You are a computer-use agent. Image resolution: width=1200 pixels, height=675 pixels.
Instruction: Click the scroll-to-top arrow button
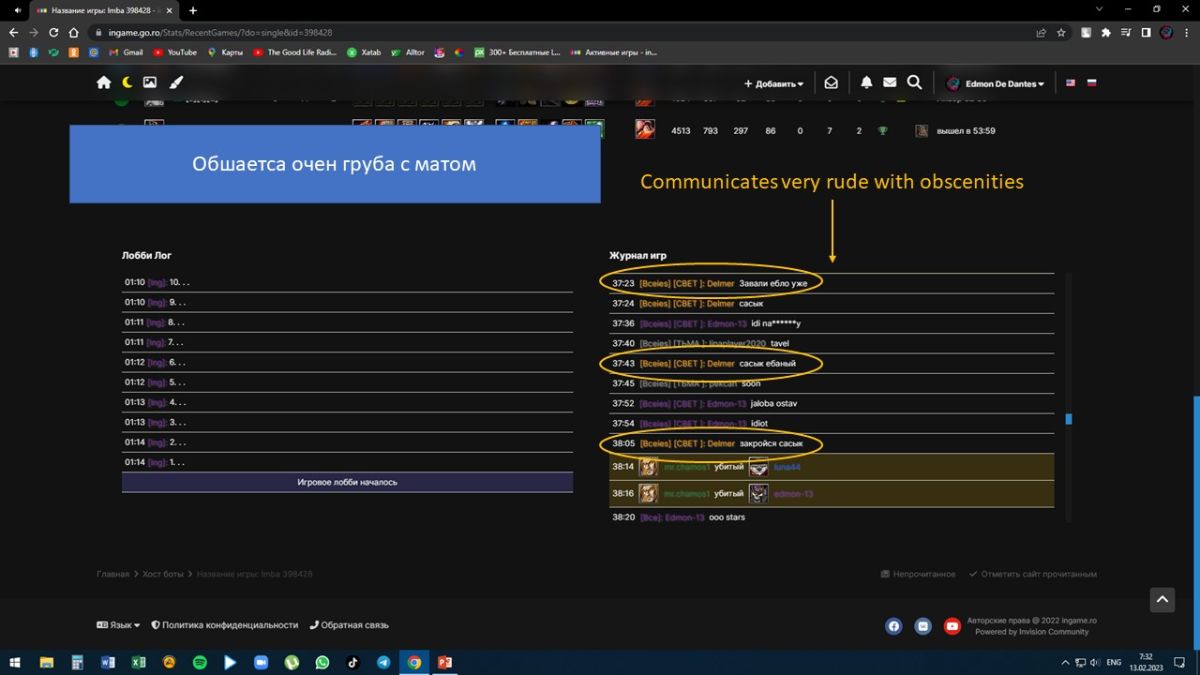click(x=1162, y=600)
